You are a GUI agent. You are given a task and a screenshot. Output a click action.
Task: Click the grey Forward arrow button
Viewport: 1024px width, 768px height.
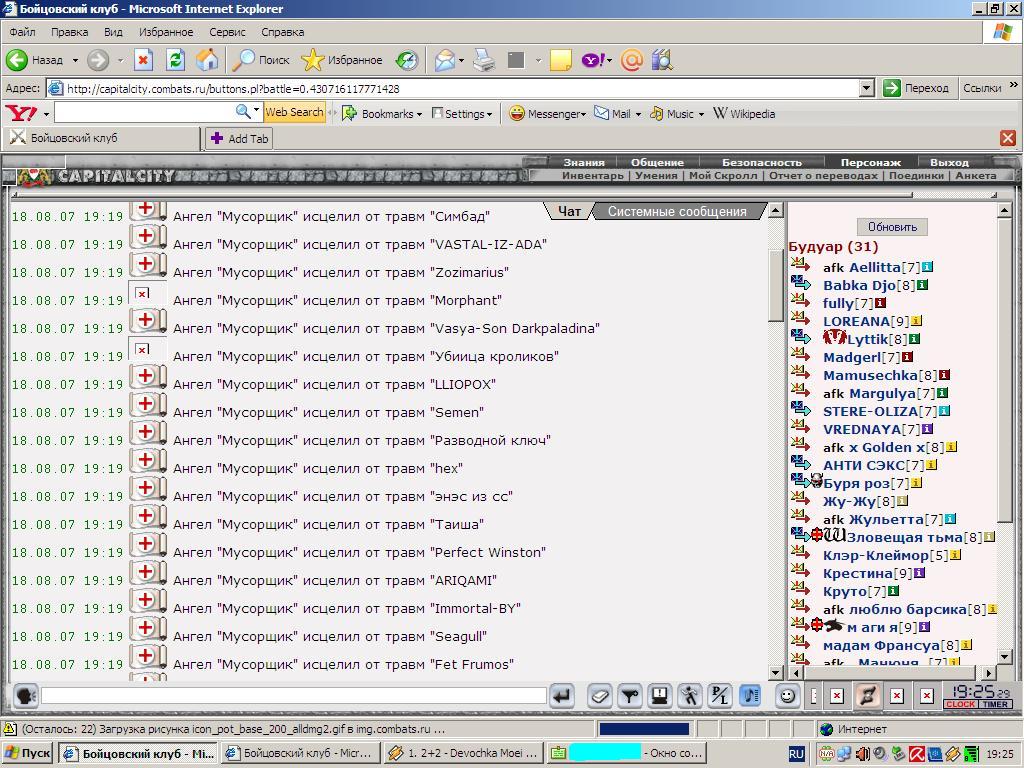(x=98, y=60)
